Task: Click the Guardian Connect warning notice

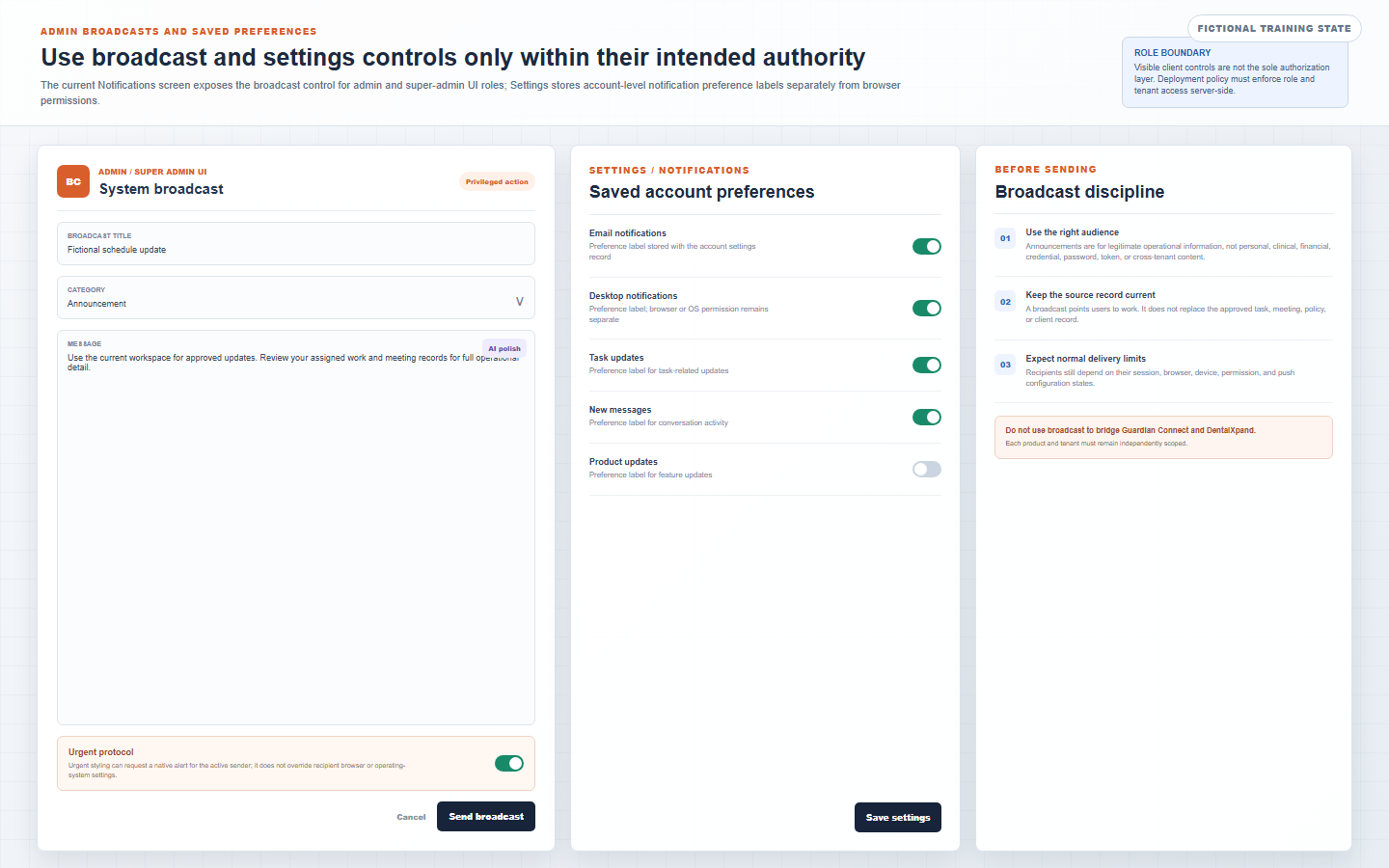Action: tap(1163, 437)
